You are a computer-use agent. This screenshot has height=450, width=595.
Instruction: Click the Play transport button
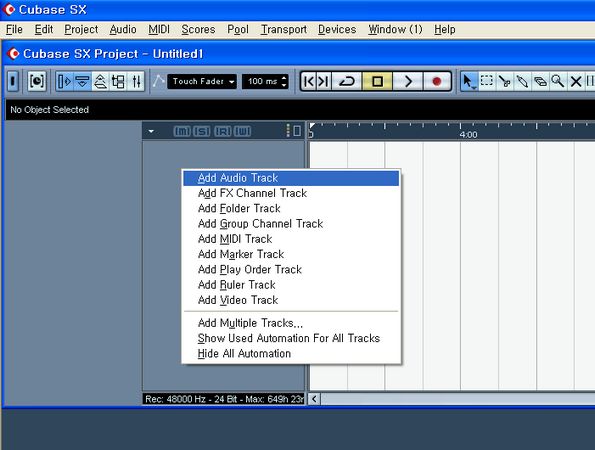coord(408,81)
